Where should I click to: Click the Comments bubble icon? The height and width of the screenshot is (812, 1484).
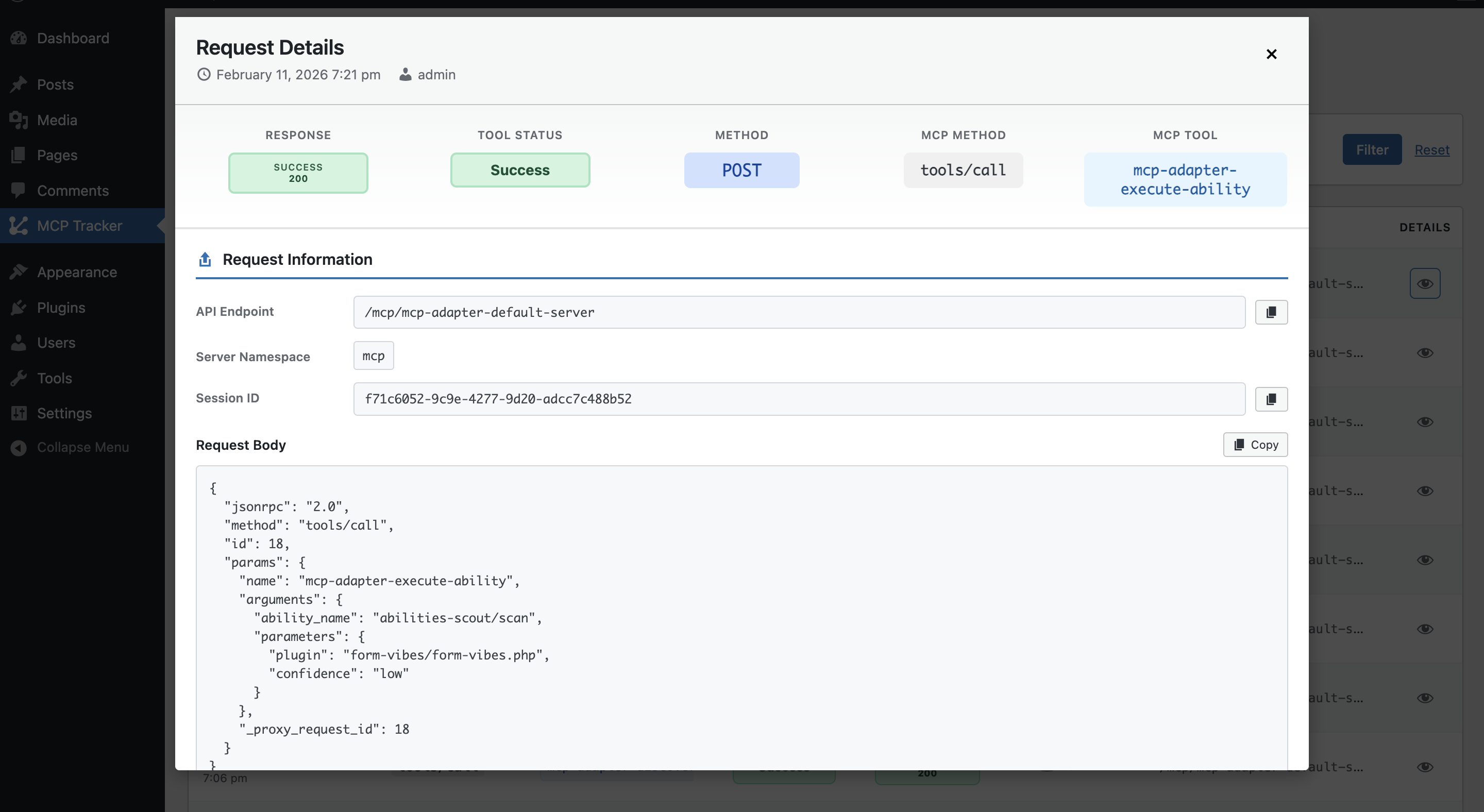click(19, 190)
